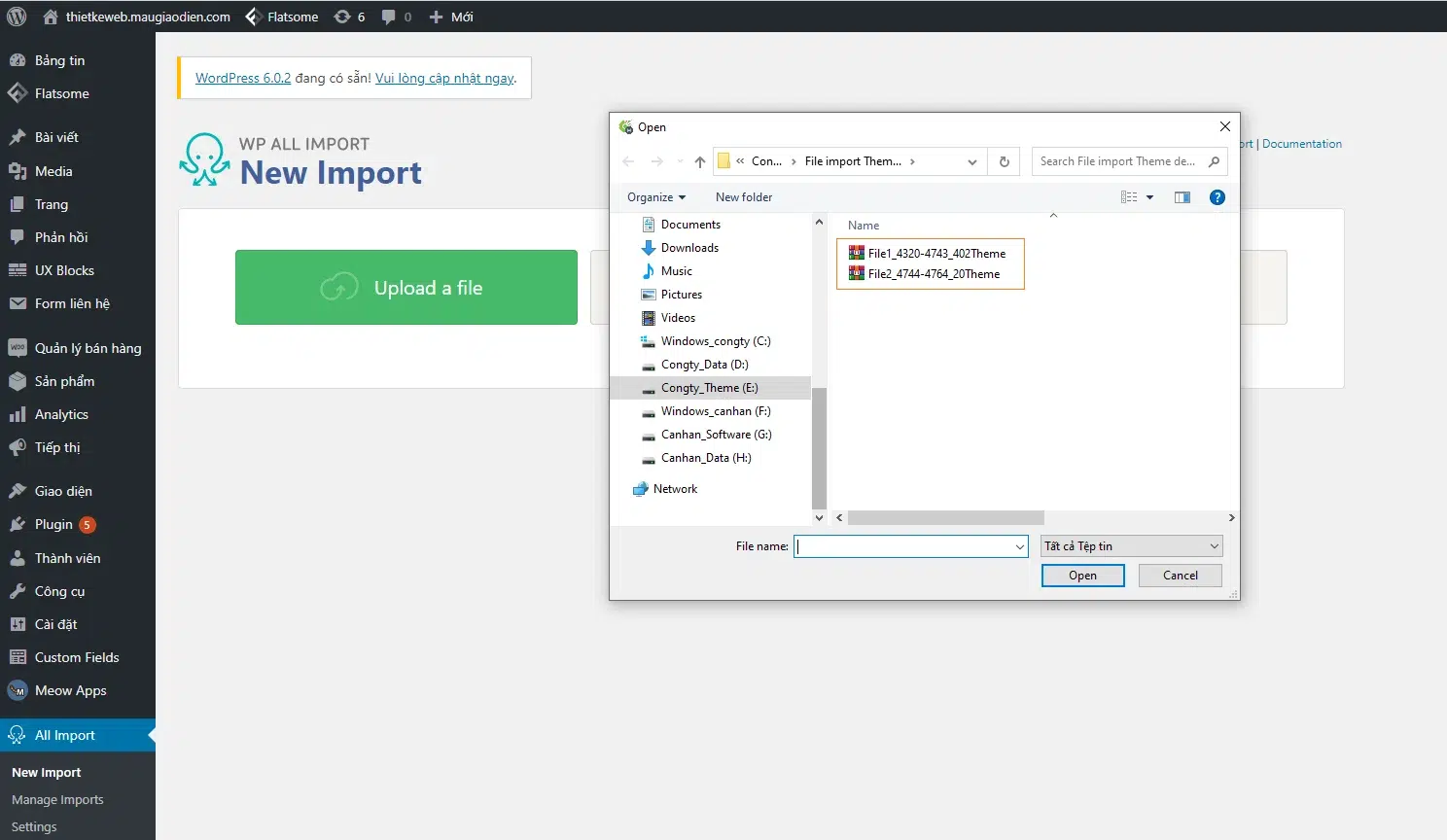
Task: Open dialog help icon
Action: 1217,197
